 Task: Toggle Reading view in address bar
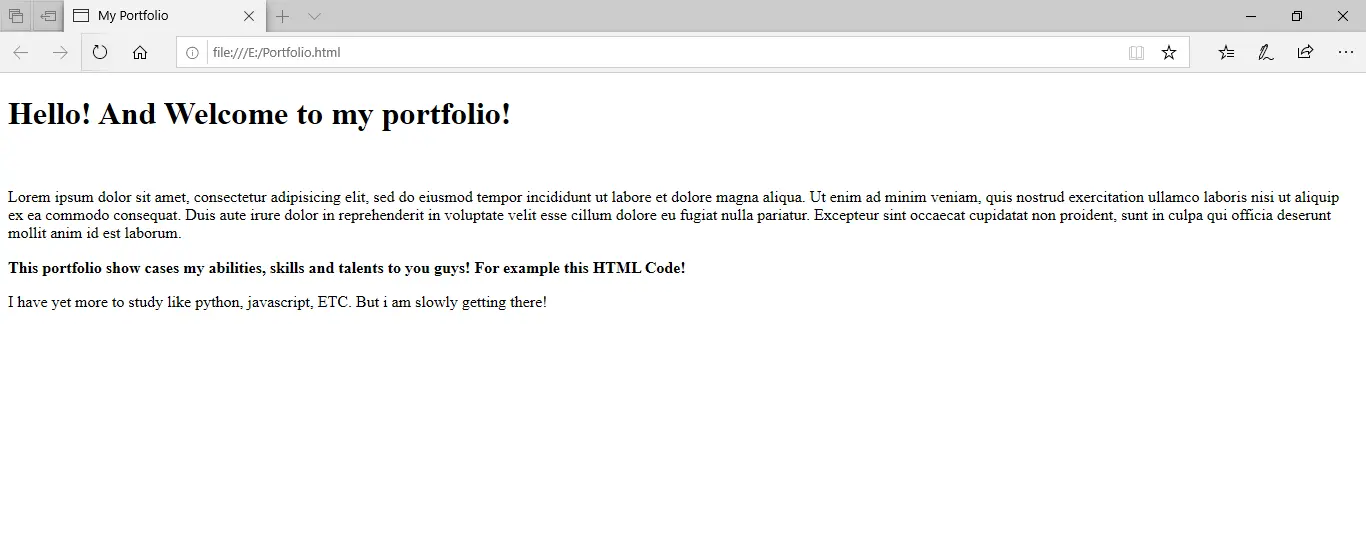click(1136, 53)
